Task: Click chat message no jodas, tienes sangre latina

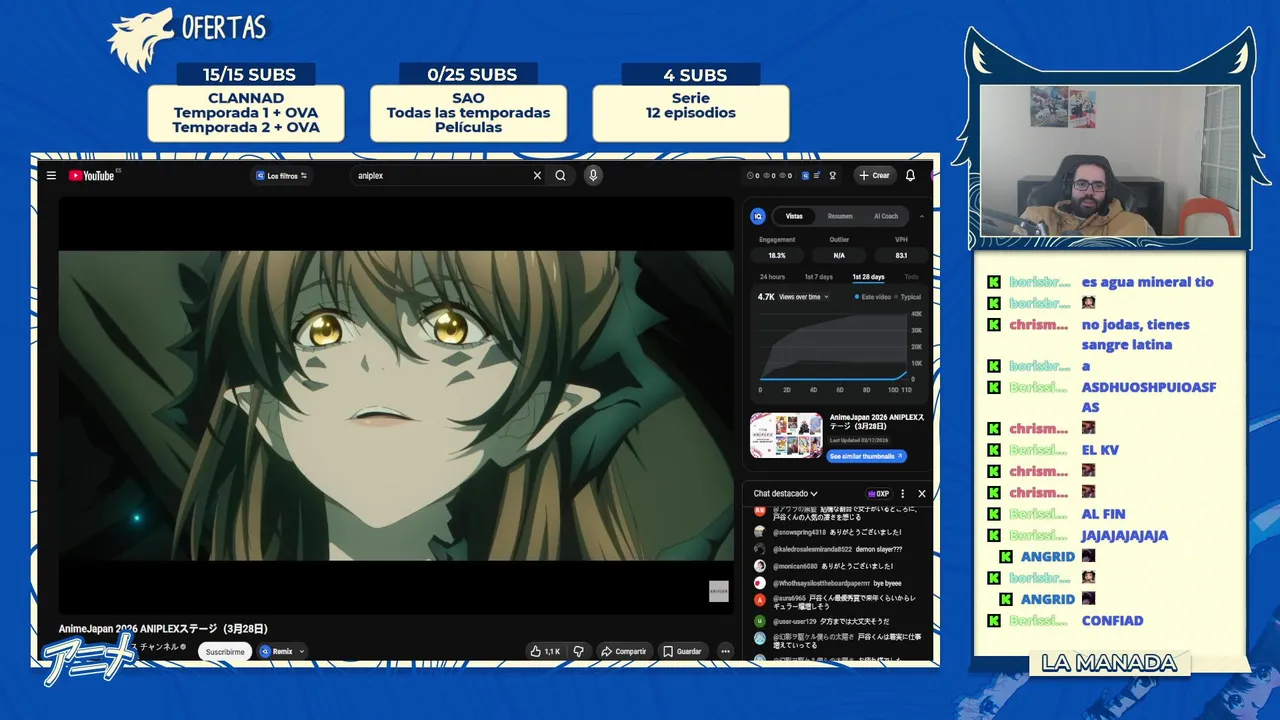Action: [x=1136, y=334]
